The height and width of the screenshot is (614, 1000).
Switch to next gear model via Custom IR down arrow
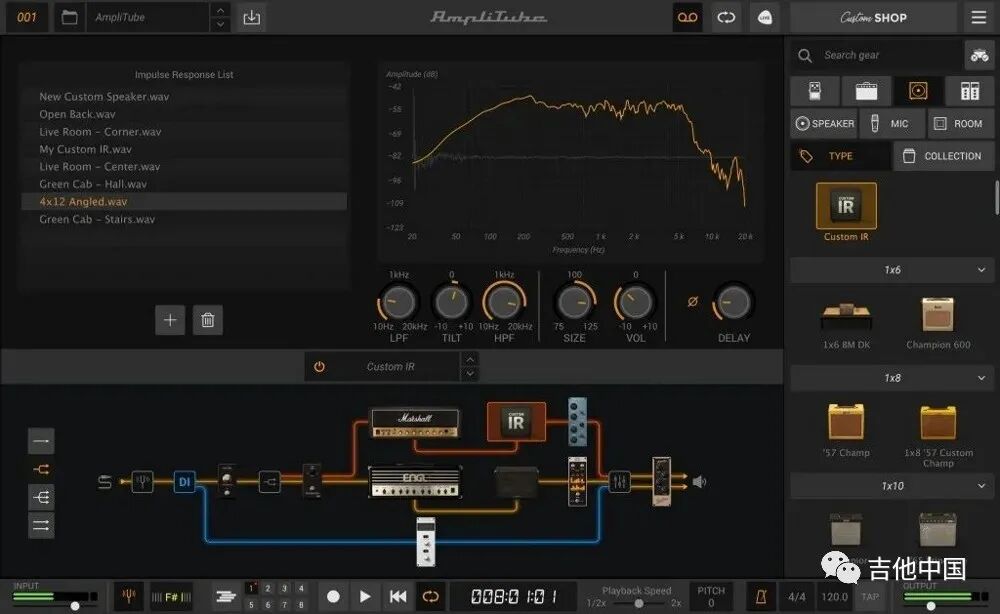(x=470, y=374)
